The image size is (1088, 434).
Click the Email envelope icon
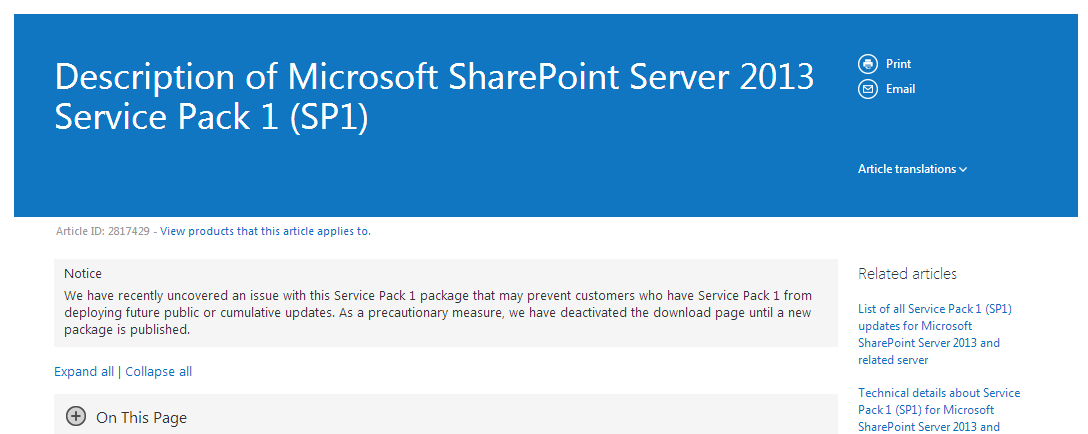[x=868, y=89]
